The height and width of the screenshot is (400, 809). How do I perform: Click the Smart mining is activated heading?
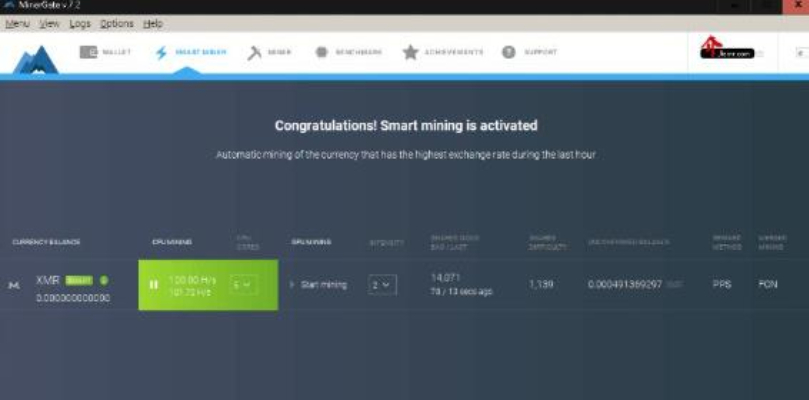(x=406, y=125)
